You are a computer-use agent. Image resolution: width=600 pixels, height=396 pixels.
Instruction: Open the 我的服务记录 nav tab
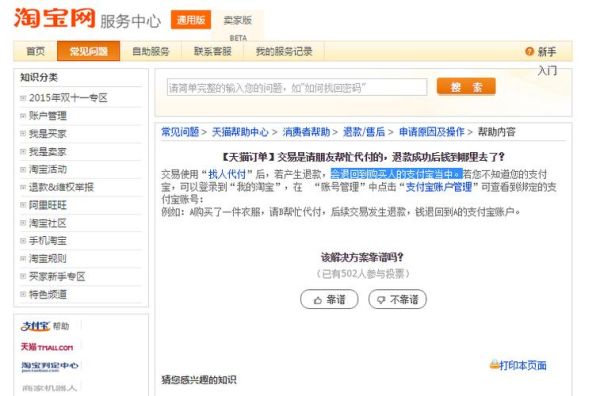(x=284, y=51)
